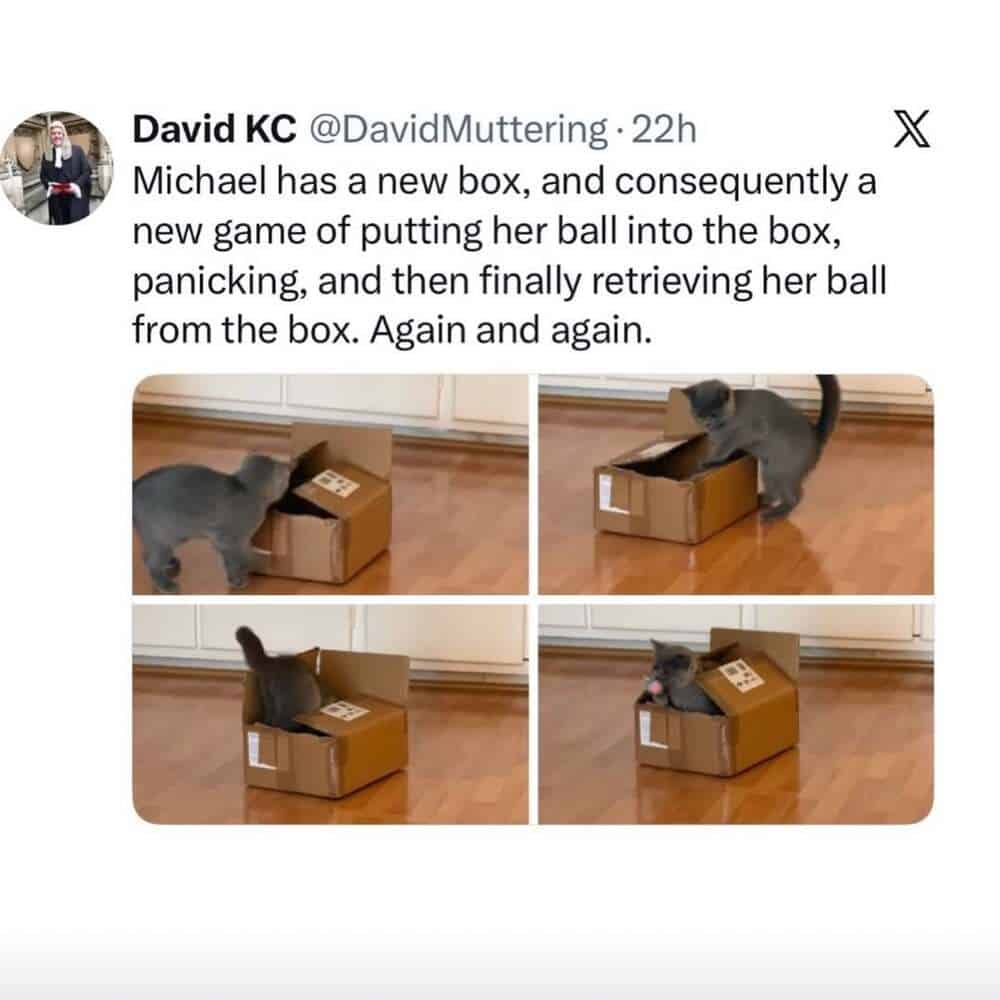
Task: Click the shipping label in the top-left photo
Action: coord(335,483)
